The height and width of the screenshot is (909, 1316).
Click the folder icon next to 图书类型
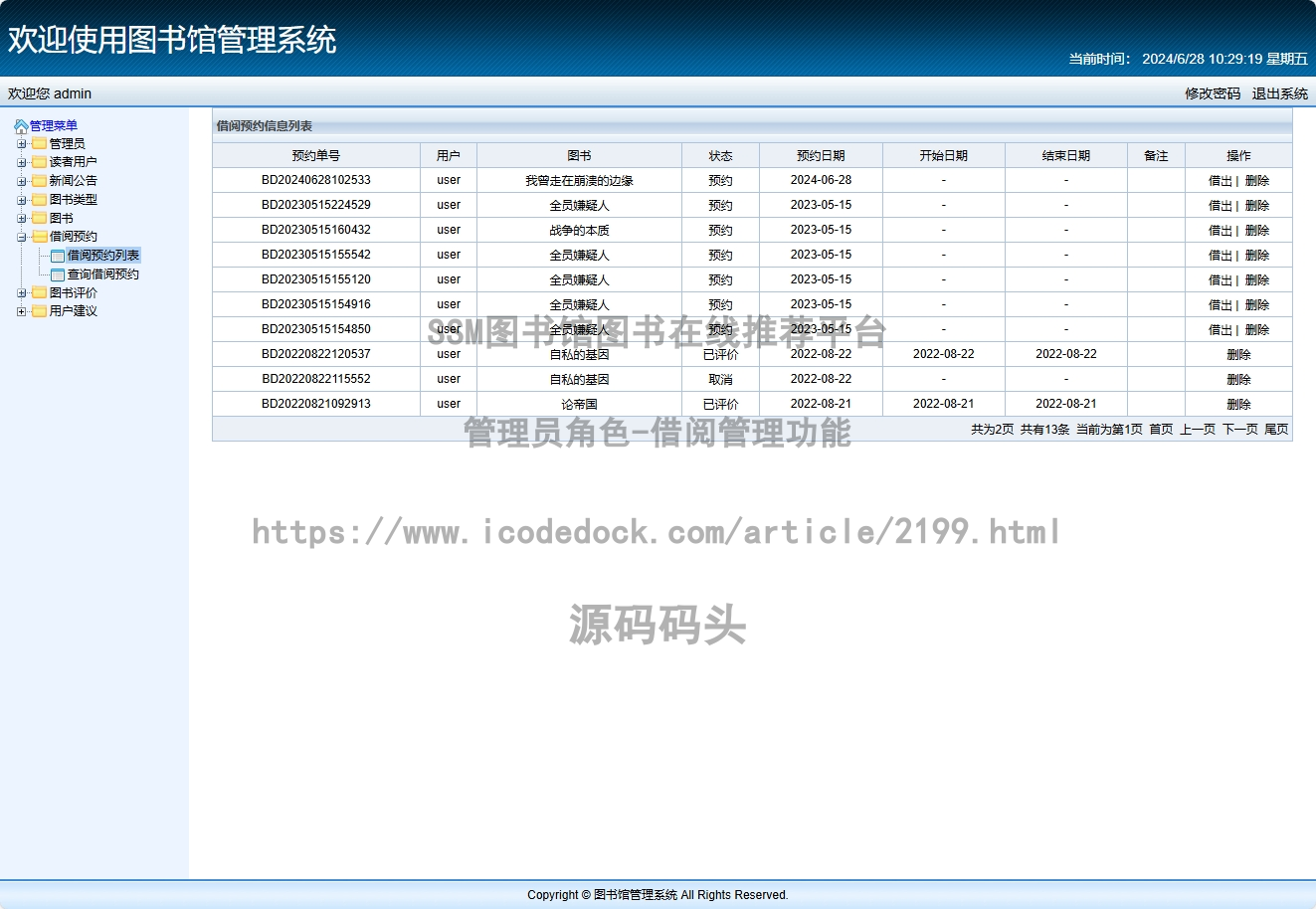[39, 200]
